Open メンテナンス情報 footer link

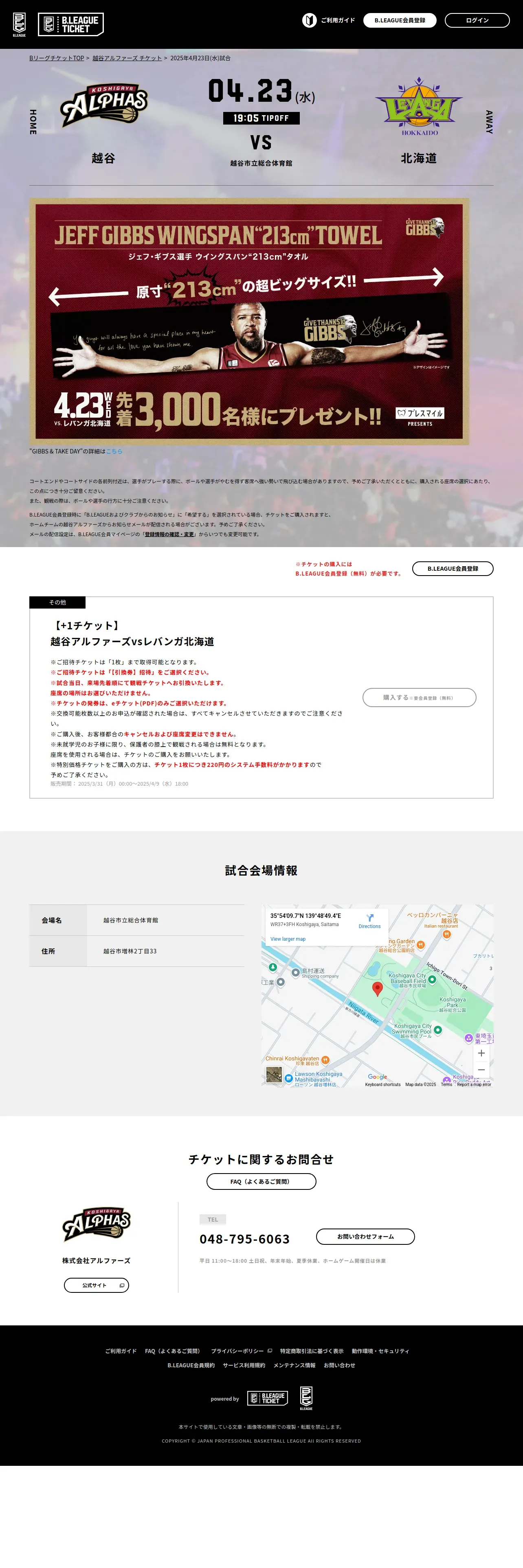(x=294, y=1365)
